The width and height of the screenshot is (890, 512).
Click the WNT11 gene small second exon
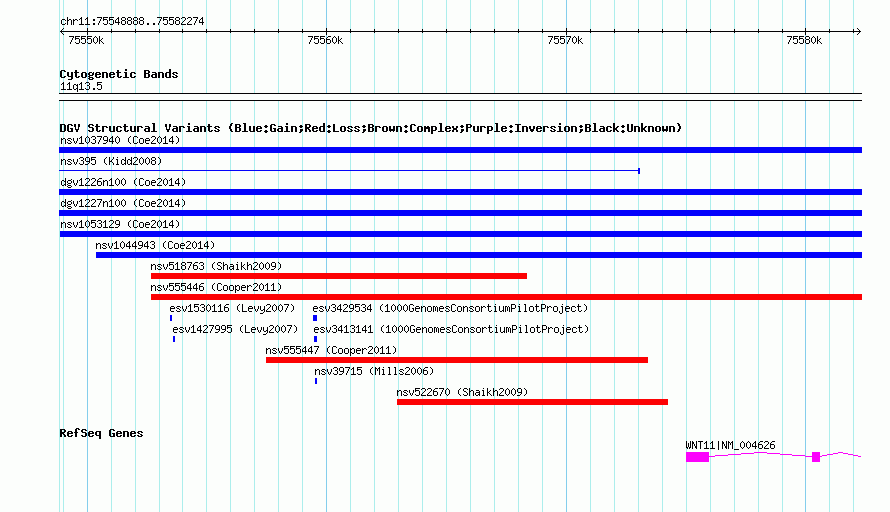pyautogui.click(x=816, y=457)
